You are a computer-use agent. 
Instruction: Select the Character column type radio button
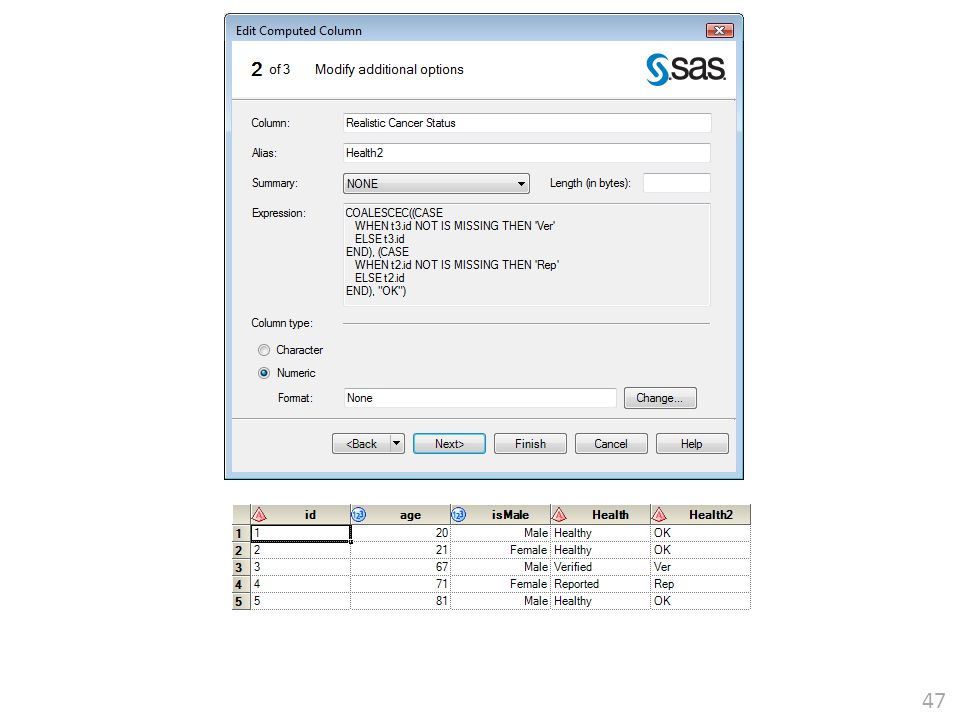click(264, 350)
